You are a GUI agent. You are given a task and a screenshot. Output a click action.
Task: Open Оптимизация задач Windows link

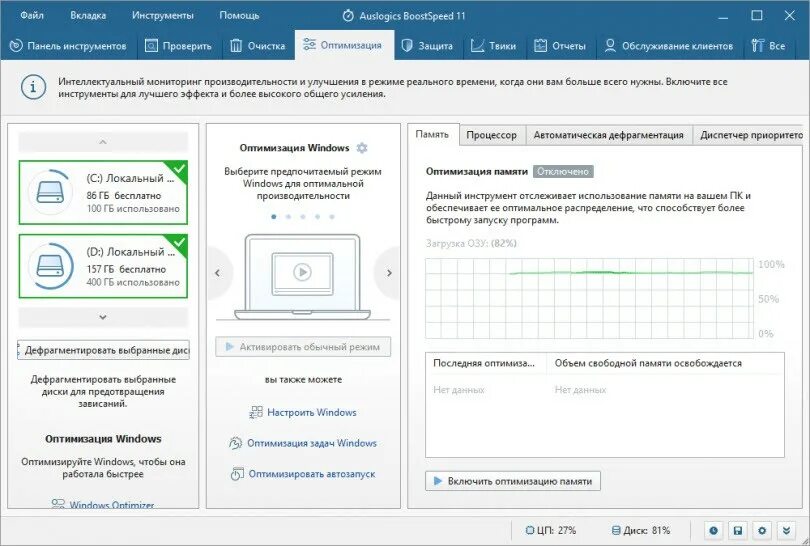[x=311, y=443]
